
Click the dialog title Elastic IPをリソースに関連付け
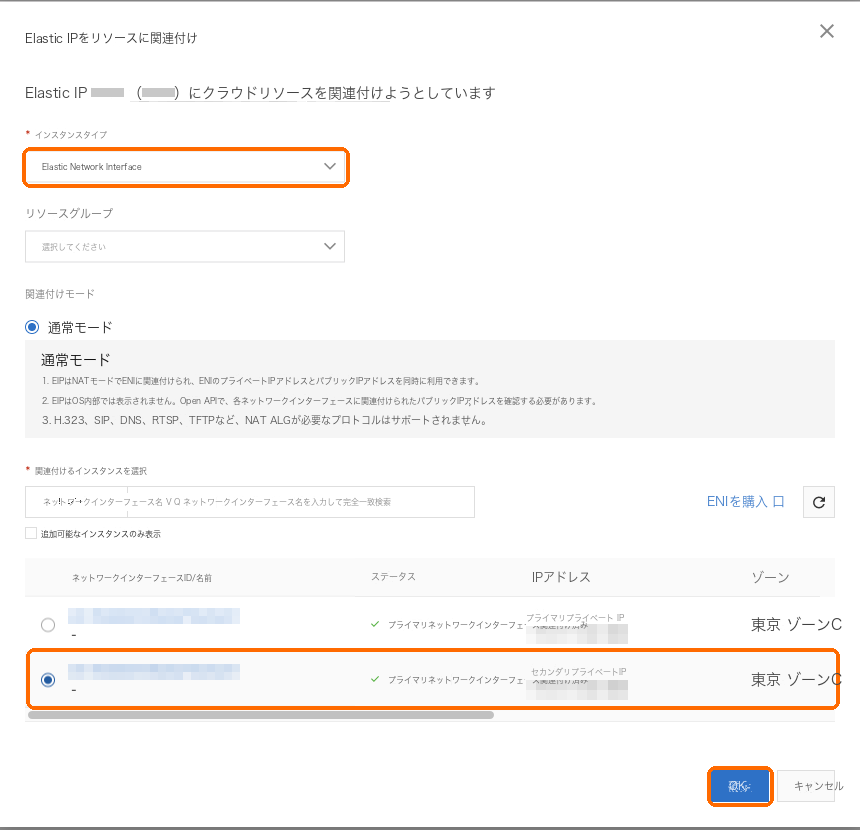(x=111, y=38)
